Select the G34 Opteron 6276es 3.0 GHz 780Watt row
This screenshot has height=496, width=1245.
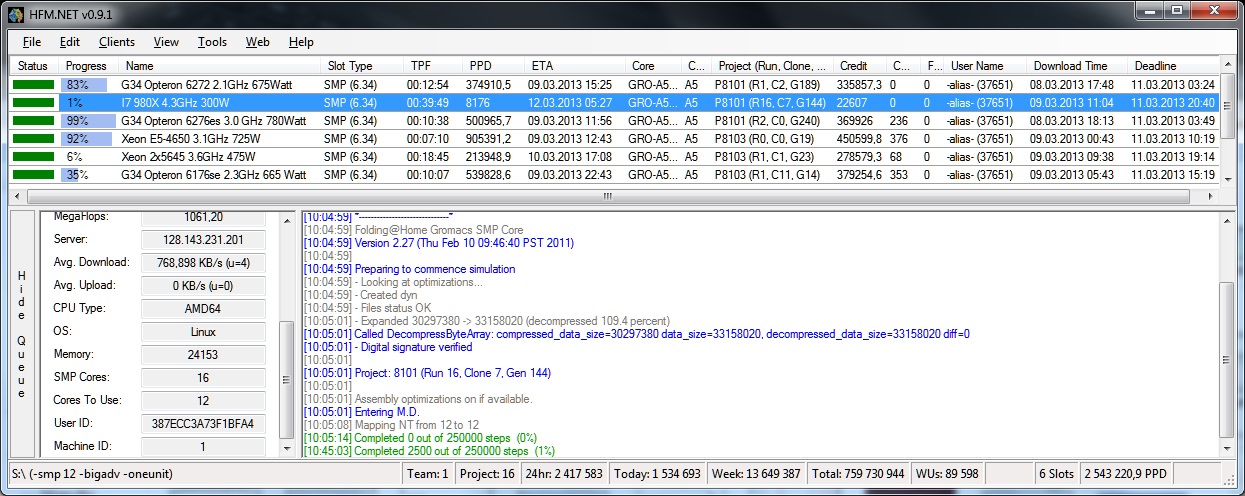[614, 120]
